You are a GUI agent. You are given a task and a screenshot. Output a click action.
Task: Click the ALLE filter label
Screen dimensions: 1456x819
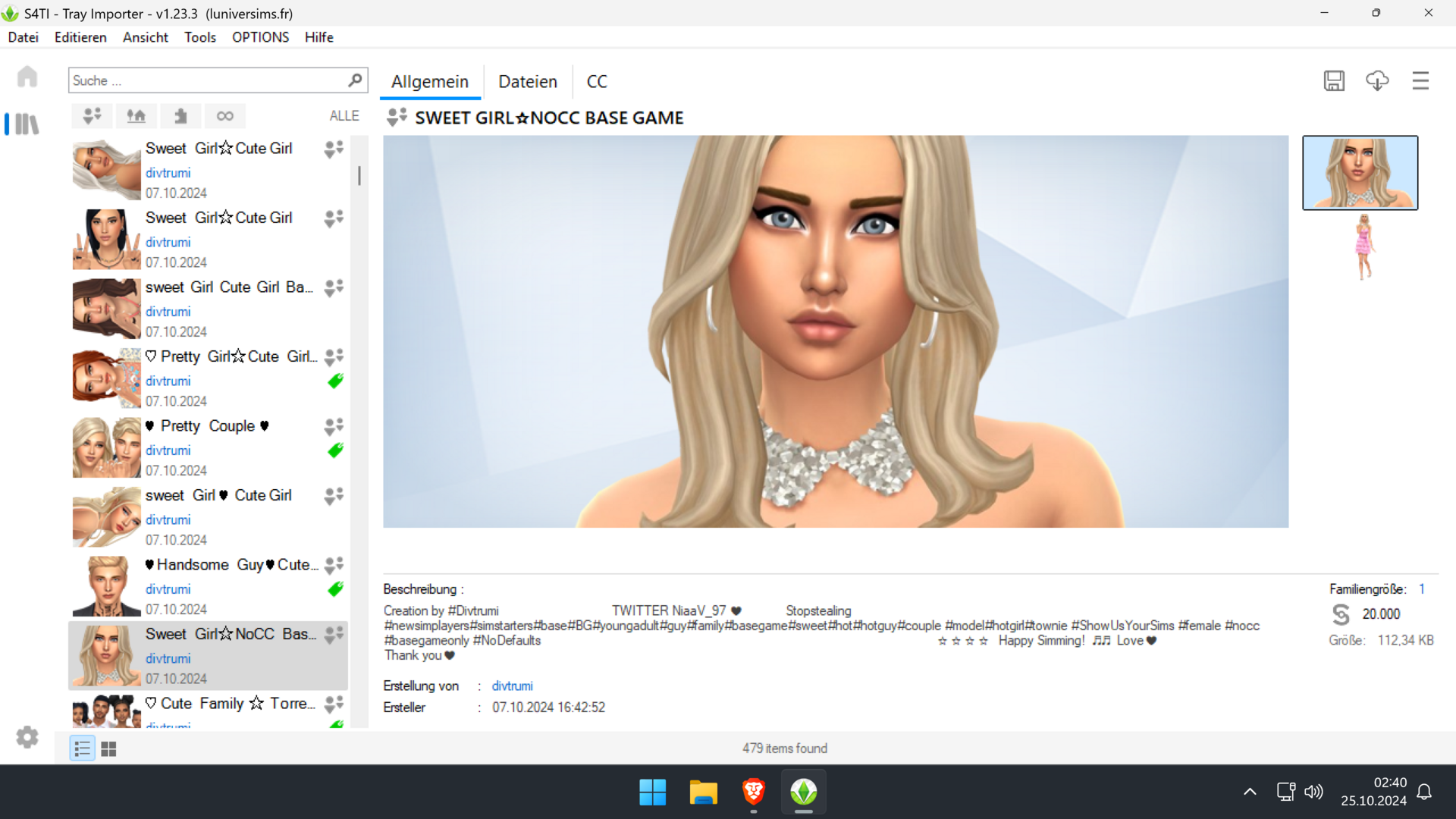[x=344, y=116]
